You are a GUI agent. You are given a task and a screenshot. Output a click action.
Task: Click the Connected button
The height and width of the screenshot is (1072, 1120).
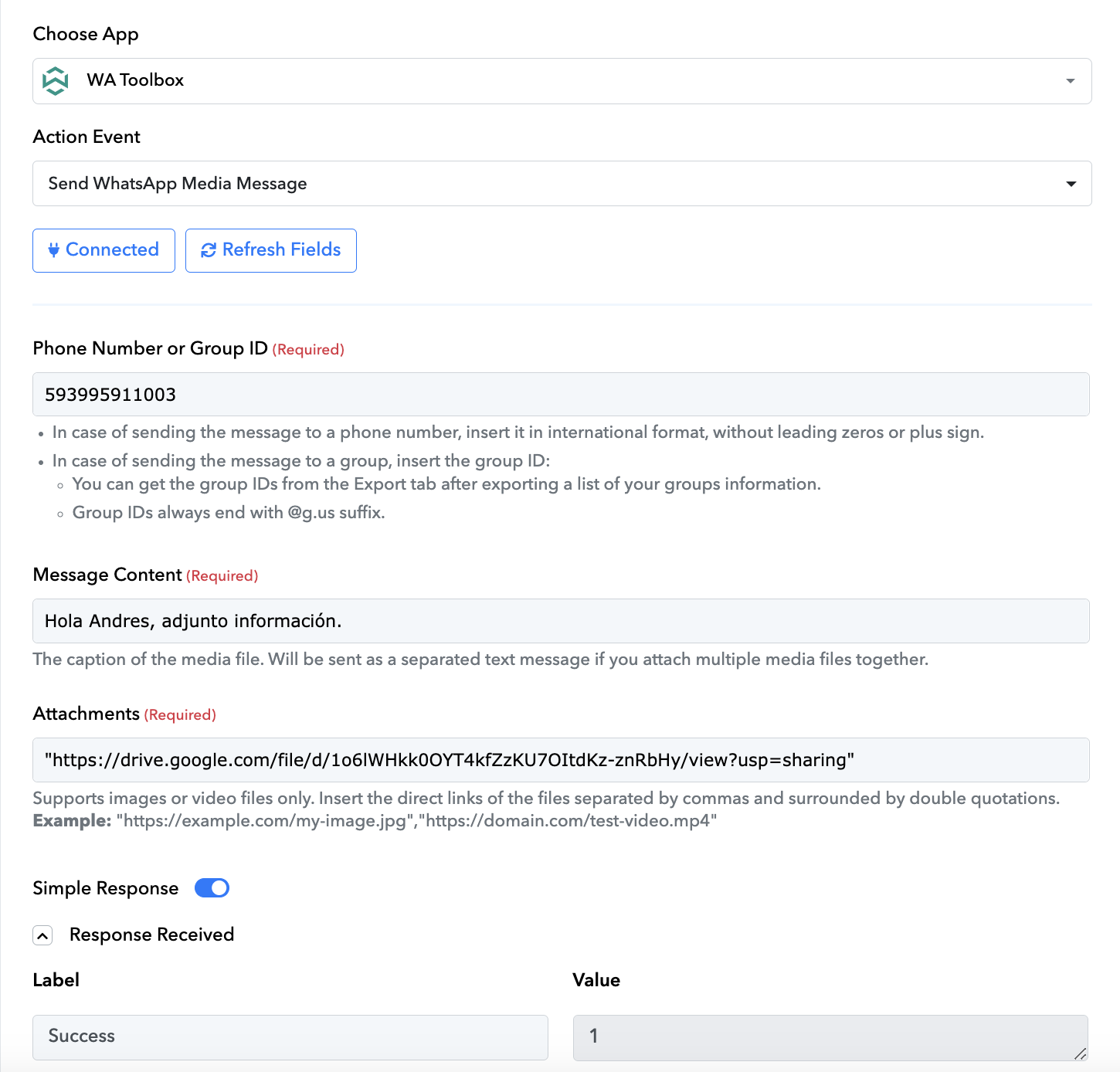tap(104, 250)
